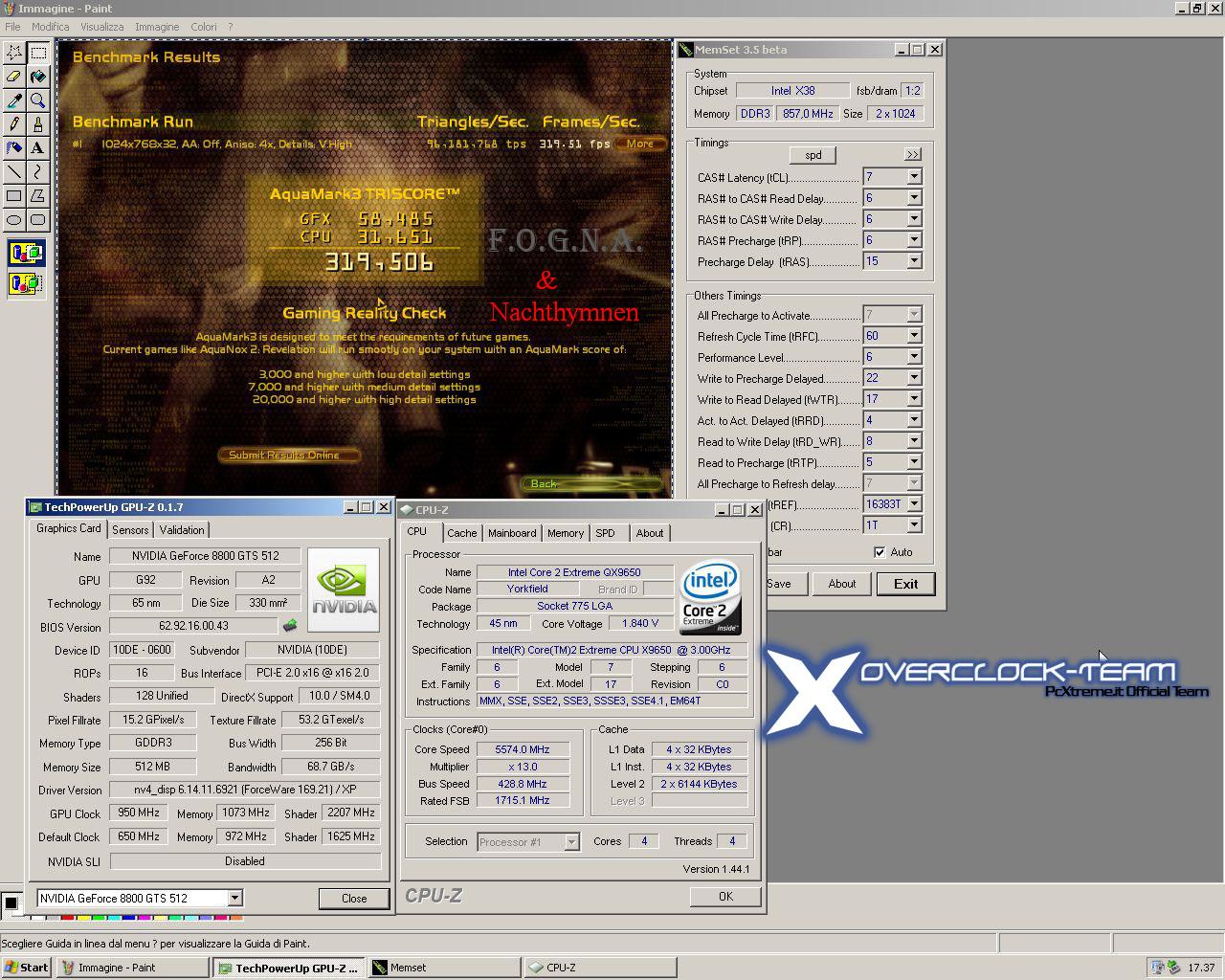The image size is (1225, 980).
Task: Open the CAS# Latency (tCL) dropdown
Action: [914, 177]
